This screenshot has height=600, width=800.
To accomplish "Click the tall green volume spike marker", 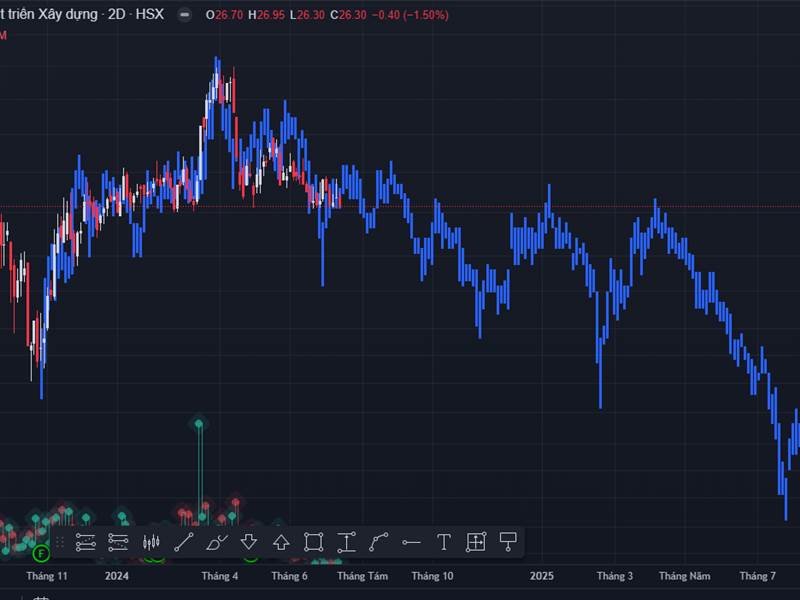I will [x=199, y=425].
